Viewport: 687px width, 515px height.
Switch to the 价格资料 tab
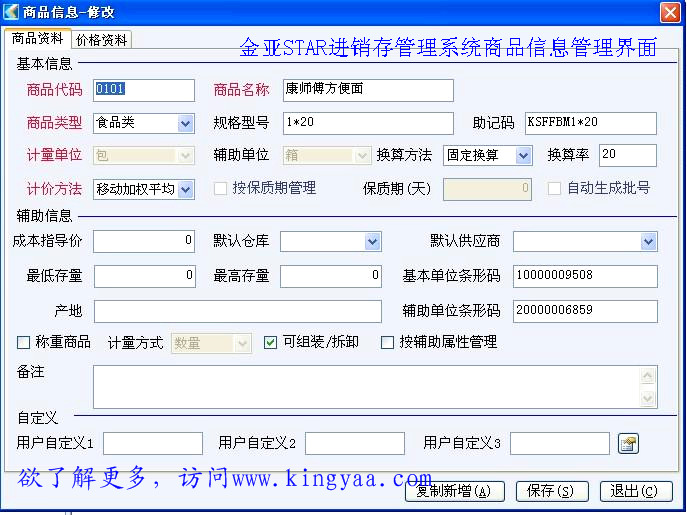point(101,40)
